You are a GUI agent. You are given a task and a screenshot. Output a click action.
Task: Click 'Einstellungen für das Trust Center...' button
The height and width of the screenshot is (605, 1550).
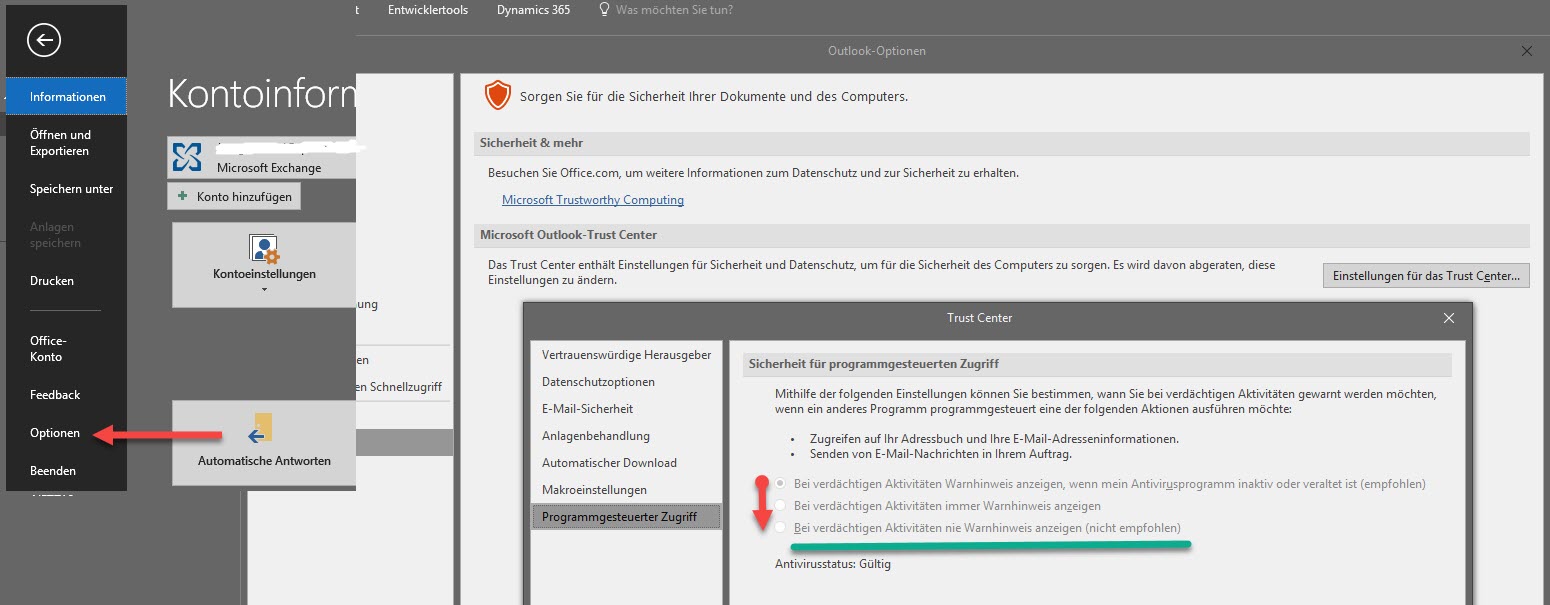1426,275
